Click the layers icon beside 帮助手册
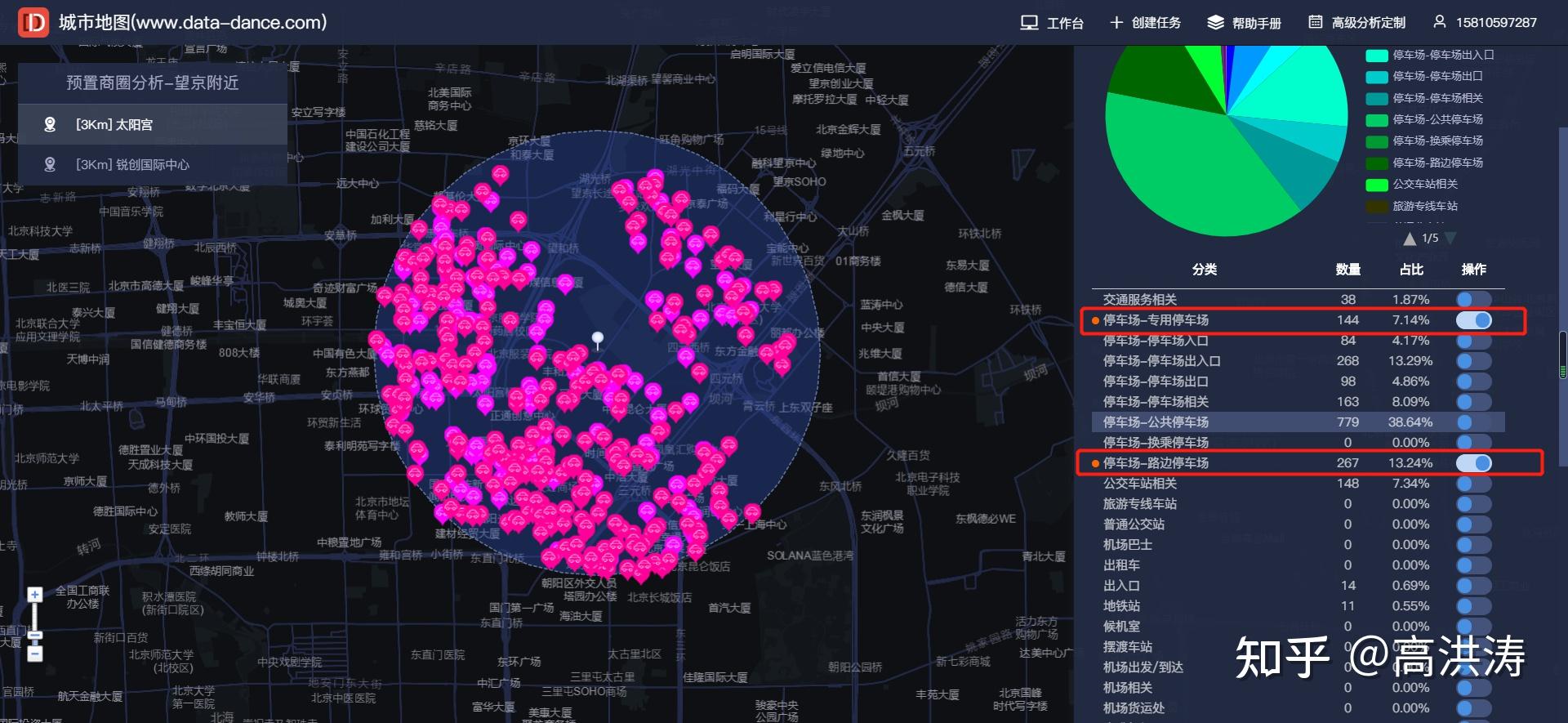 pos(1215,23)
